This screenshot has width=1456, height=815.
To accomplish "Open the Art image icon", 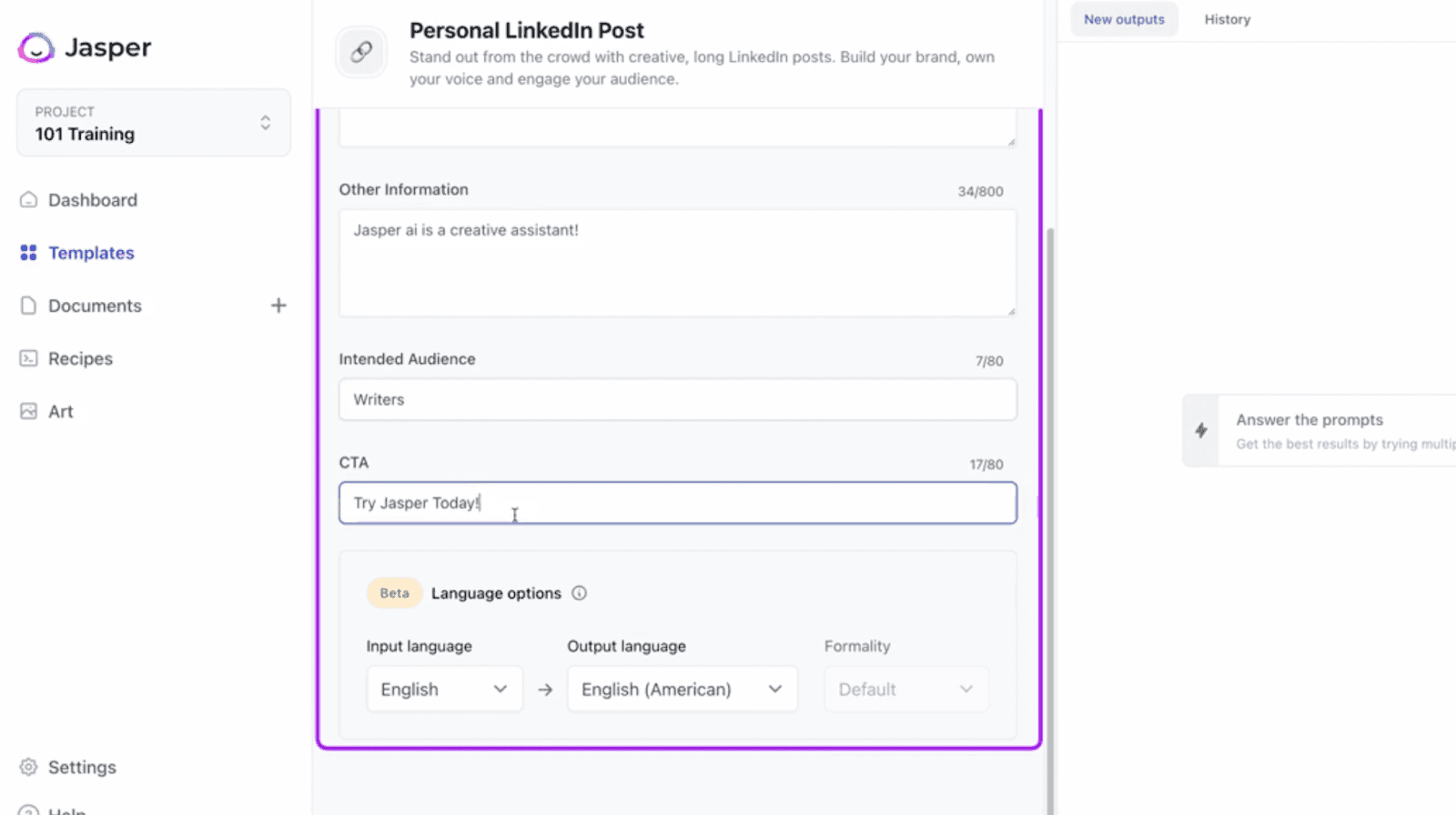I will (x=29, y=411).
